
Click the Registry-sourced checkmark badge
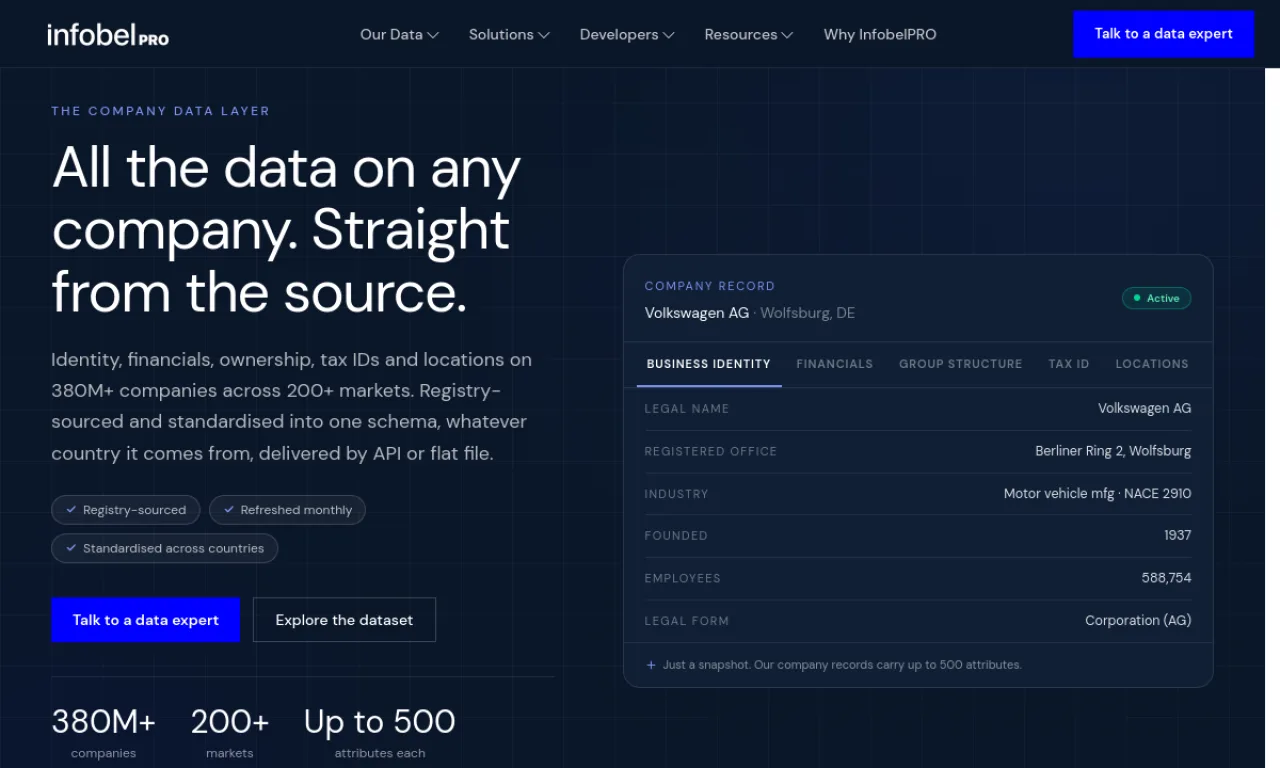(x=126, y=510)
